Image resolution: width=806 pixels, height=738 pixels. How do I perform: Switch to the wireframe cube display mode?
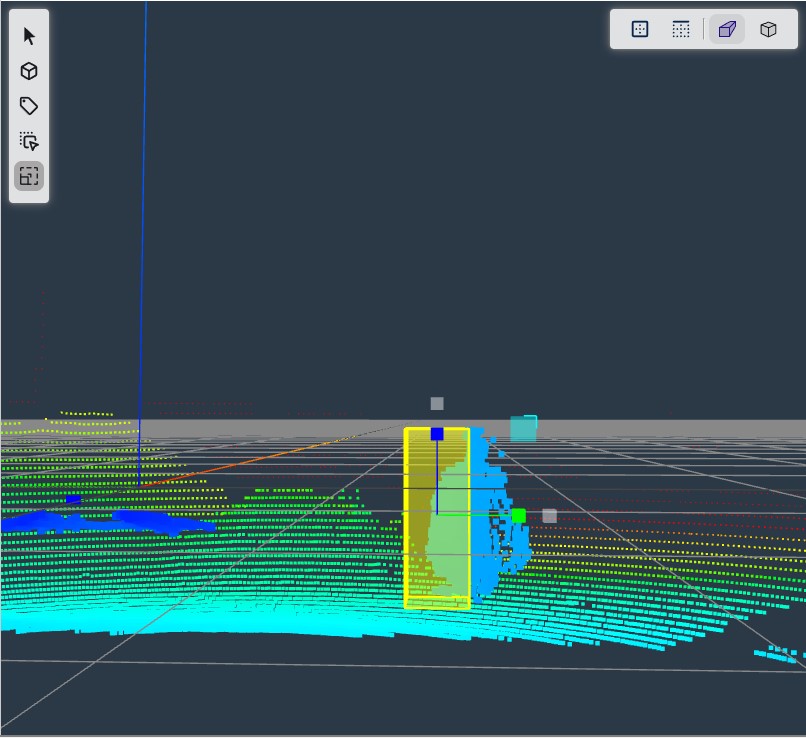point(768,29)
